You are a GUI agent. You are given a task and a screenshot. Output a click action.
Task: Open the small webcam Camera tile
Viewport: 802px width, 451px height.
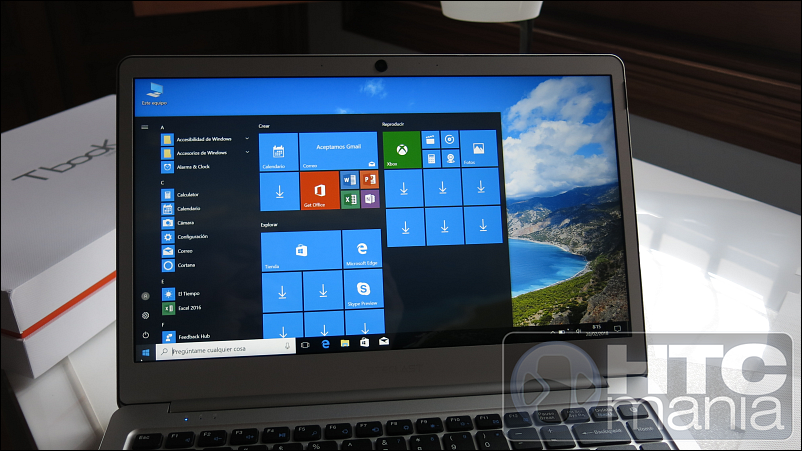(450, 159)
